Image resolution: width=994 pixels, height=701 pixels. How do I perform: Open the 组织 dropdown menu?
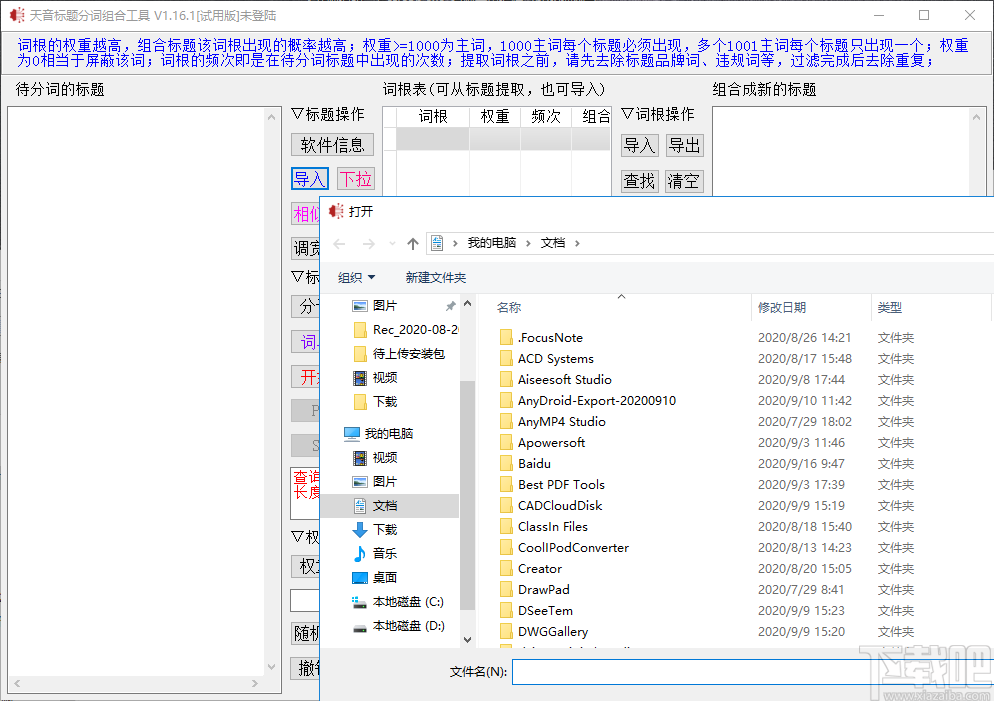coord(356,278)
